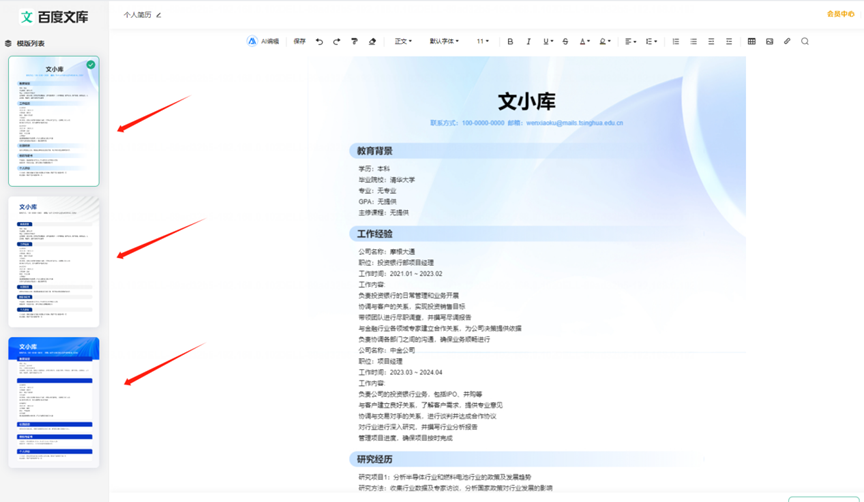Select the format painter tool
The image size is (864, 502).
354,42
